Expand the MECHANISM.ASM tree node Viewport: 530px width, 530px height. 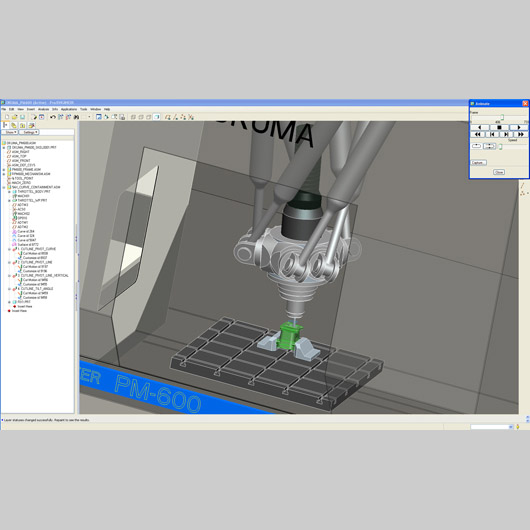click(4, 174)
